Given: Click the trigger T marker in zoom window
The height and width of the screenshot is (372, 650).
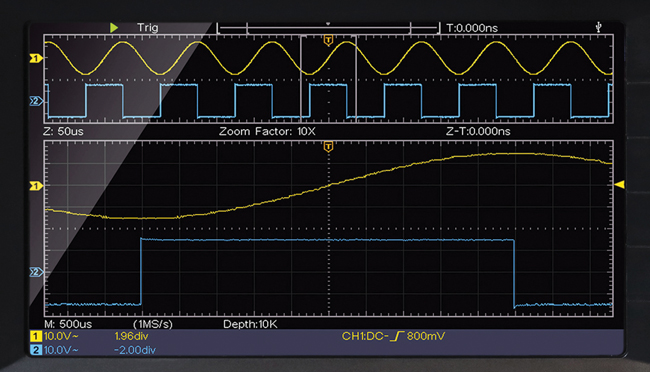Looking at the screenshot, I should 328,146.
